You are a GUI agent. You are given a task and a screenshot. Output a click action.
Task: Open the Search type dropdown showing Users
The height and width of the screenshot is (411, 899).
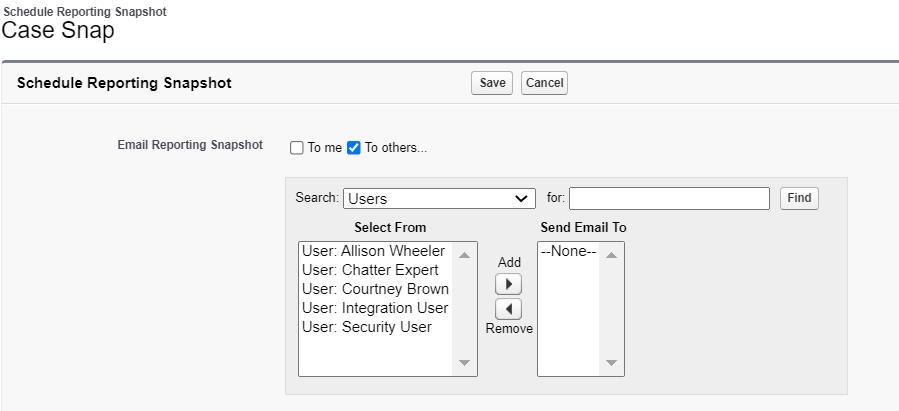pyautogui.click(x=439, y=199)
